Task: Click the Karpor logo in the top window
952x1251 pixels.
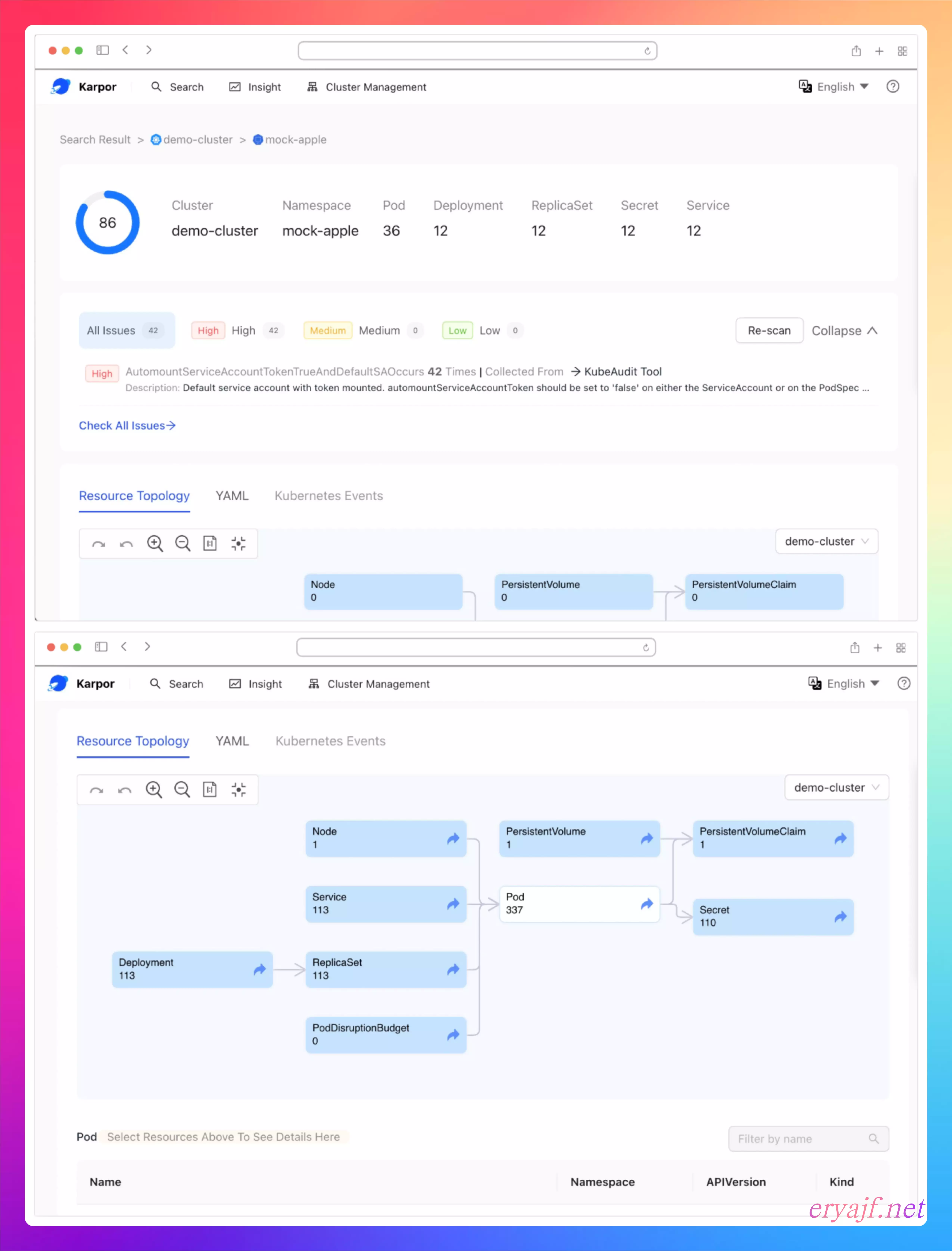Action: 61,87
